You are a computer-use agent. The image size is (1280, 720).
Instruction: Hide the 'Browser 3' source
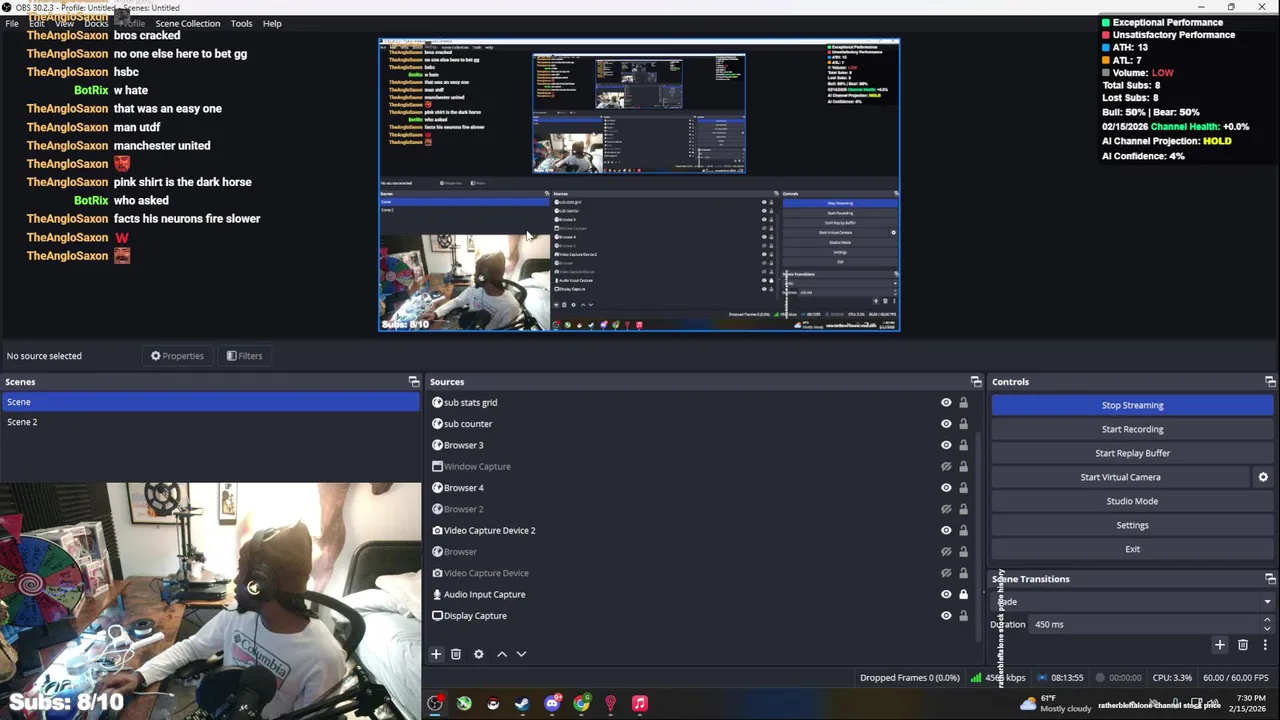(x=946, y=445)
